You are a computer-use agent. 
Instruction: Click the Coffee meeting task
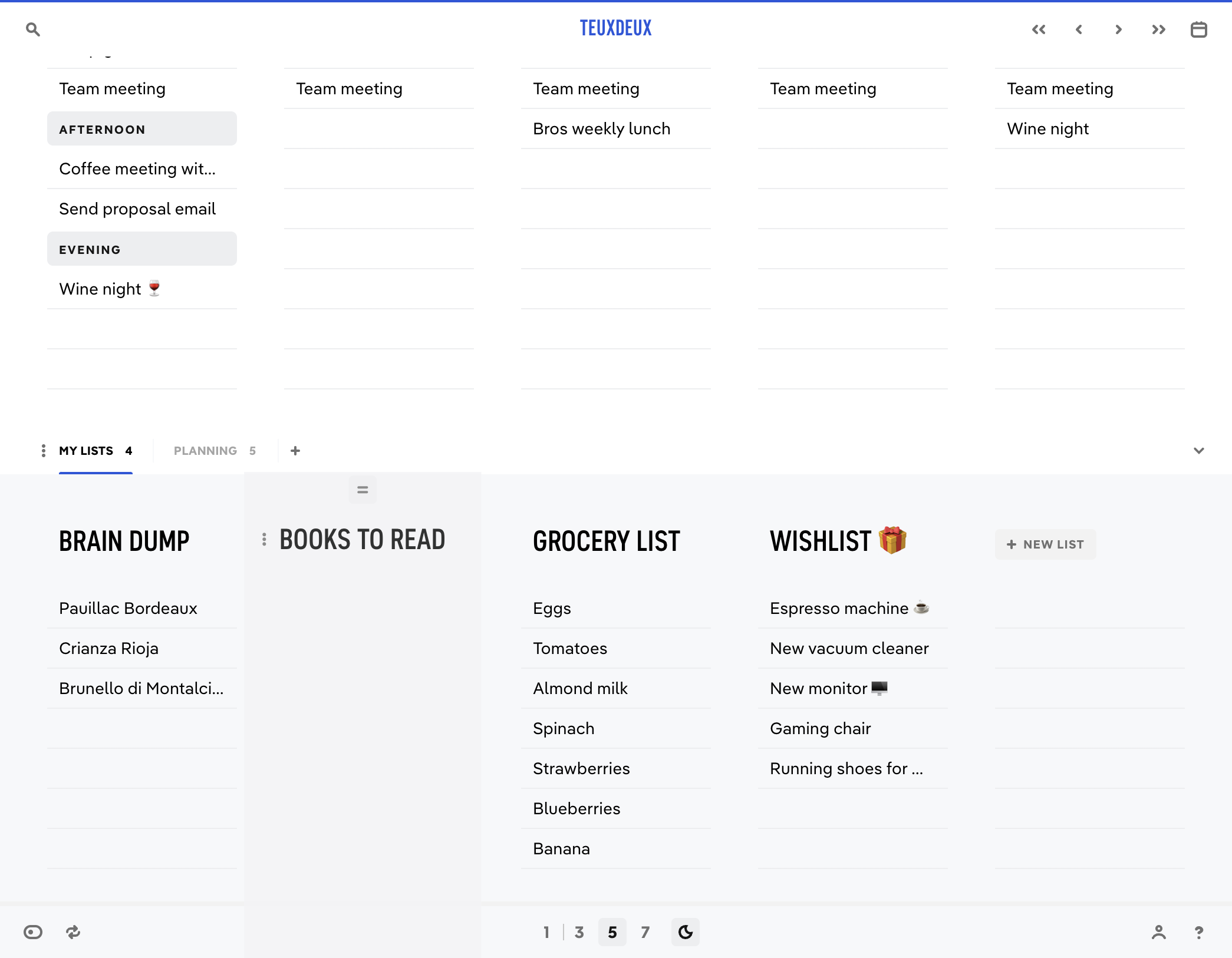pos(142,169)
